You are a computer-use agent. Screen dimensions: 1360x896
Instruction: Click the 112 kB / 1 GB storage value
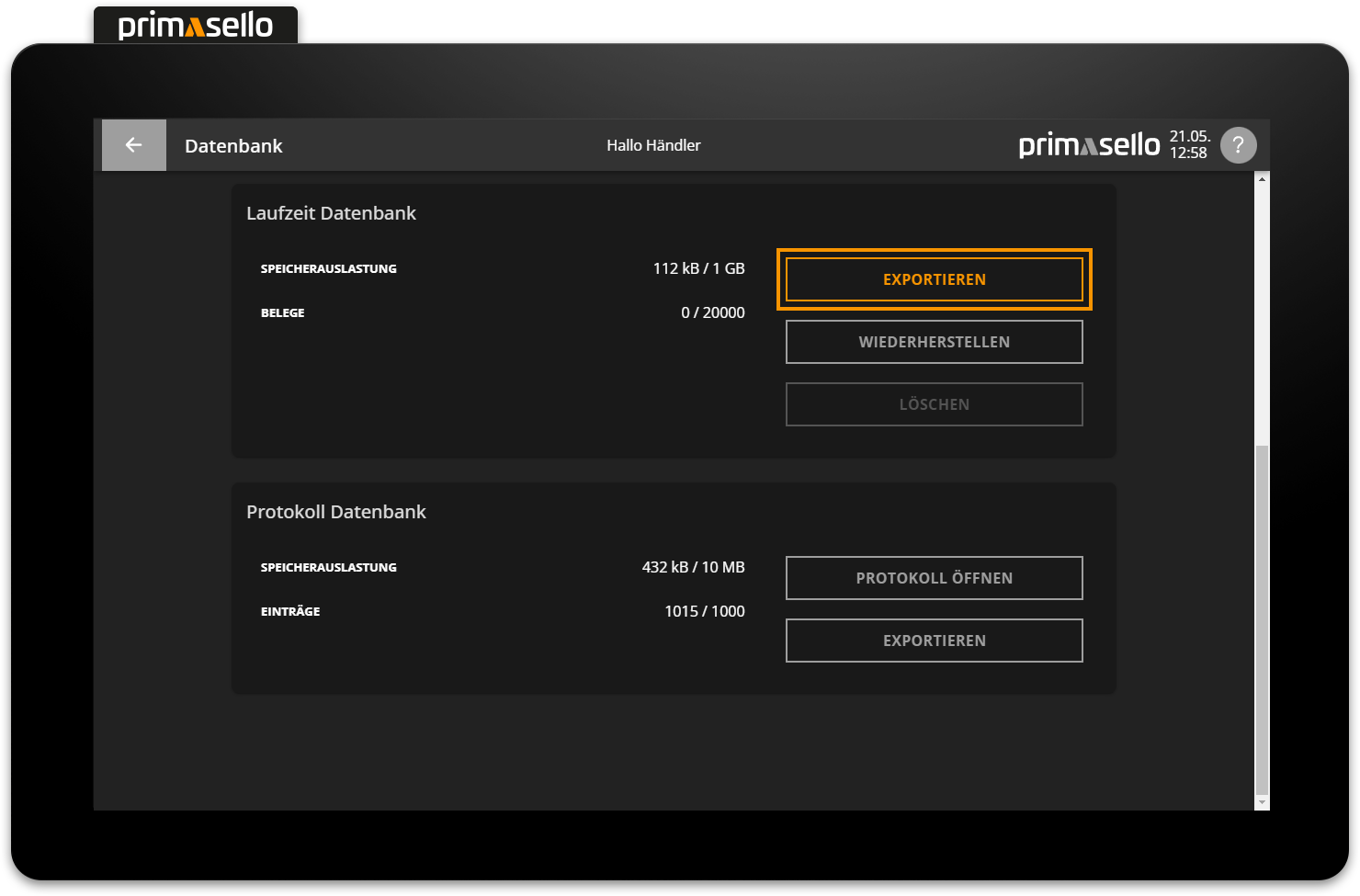(698, 268)
